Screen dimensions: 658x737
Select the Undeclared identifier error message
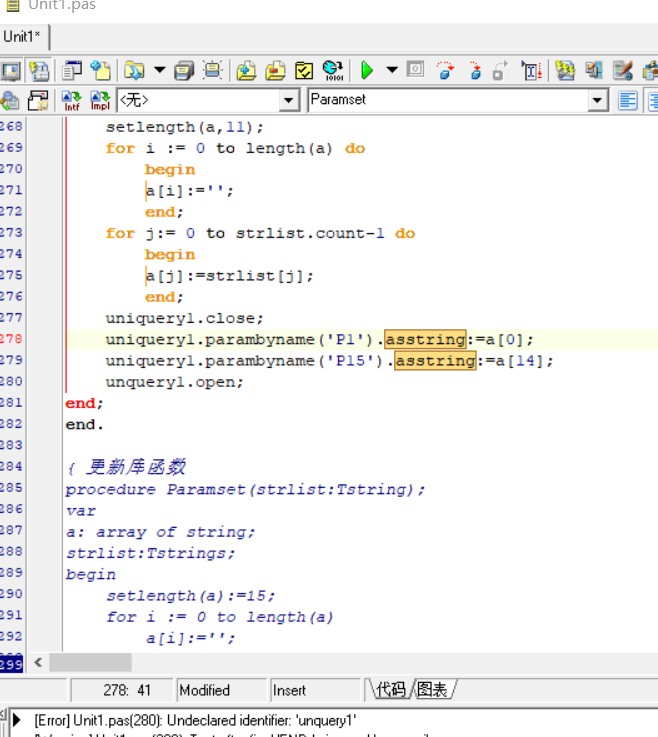click(x=195, y=720)
